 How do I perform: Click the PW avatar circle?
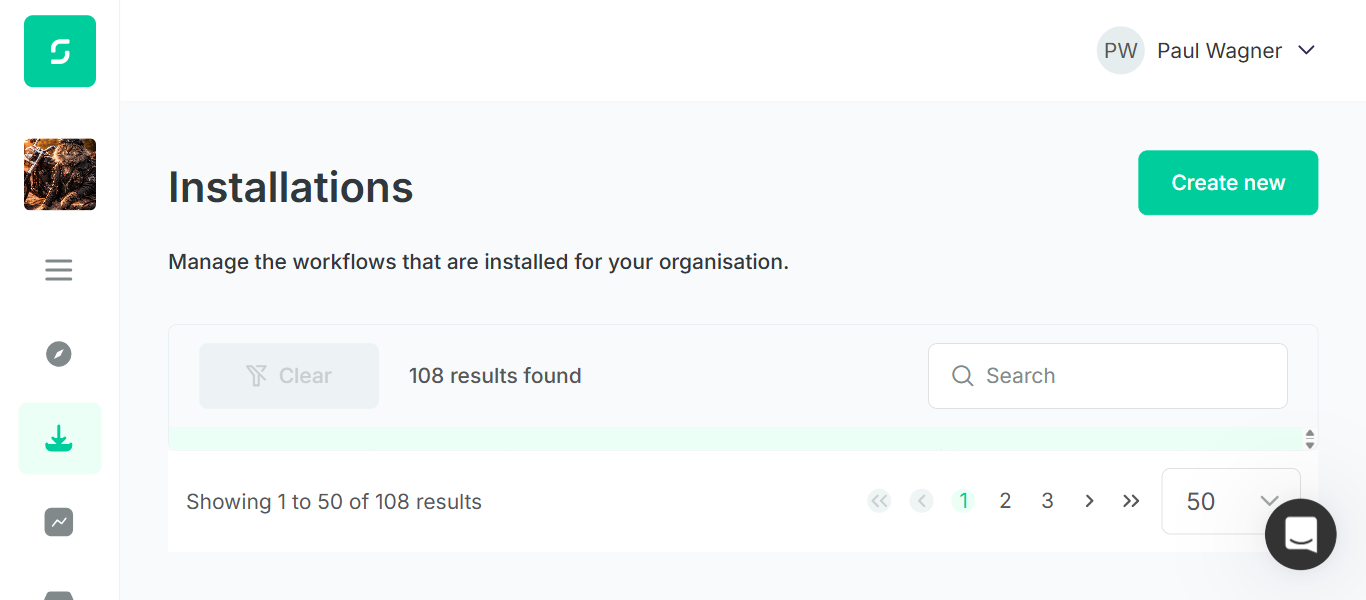click(1120, 51)
